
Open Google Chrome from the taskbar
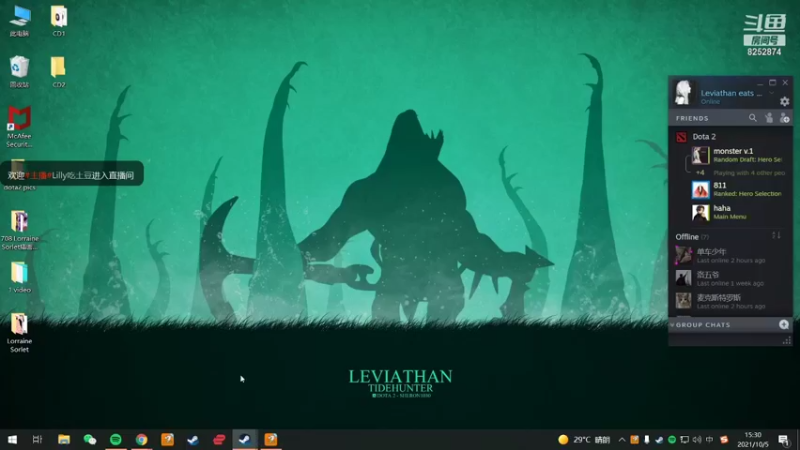(141, 439)
